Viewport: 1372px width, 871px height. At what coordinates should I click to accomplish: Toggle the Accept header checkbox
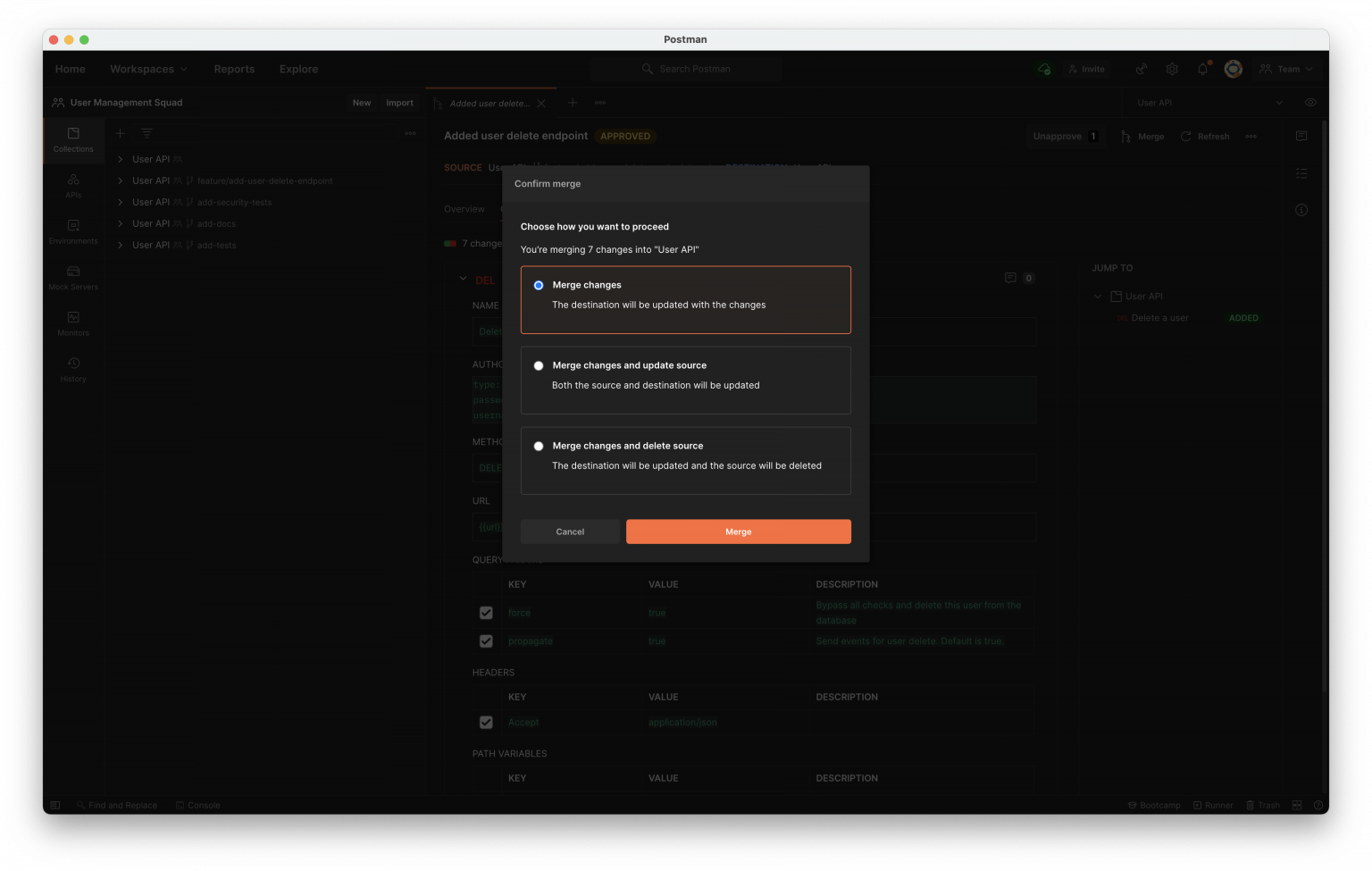pos(486,723)
